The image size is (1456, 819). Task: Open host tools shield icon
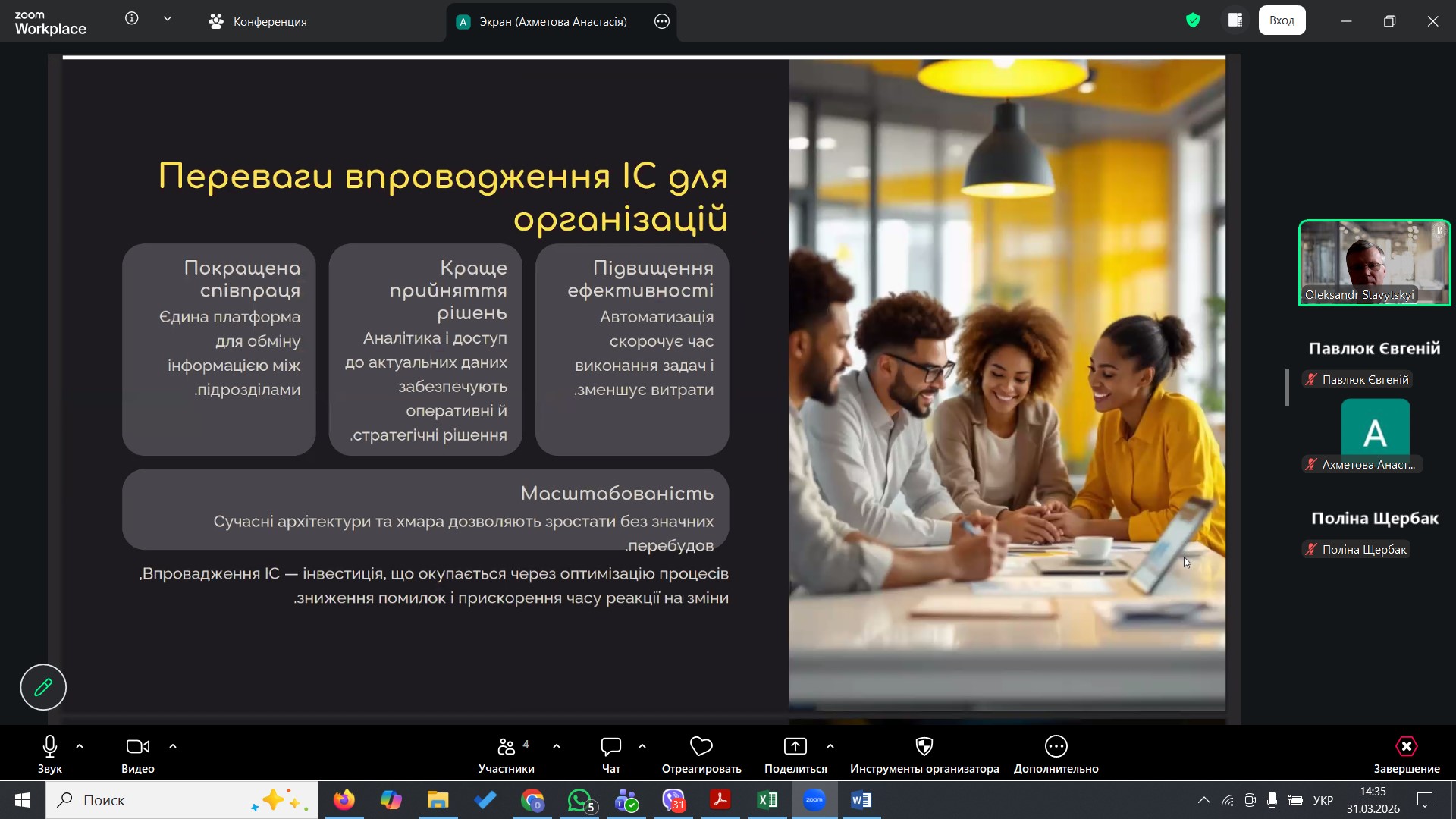tap(924, 747)
